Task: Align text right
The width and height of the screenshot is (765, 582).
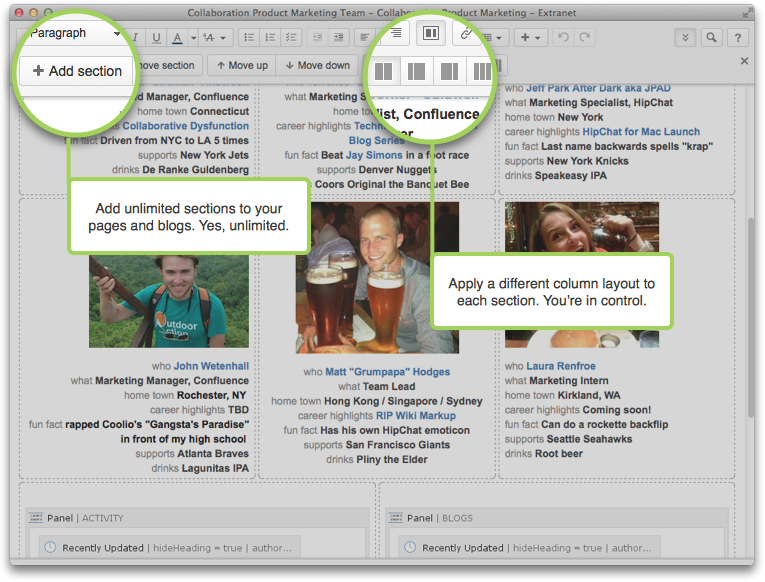Action: pyautogui.click(x=396, y=33)
